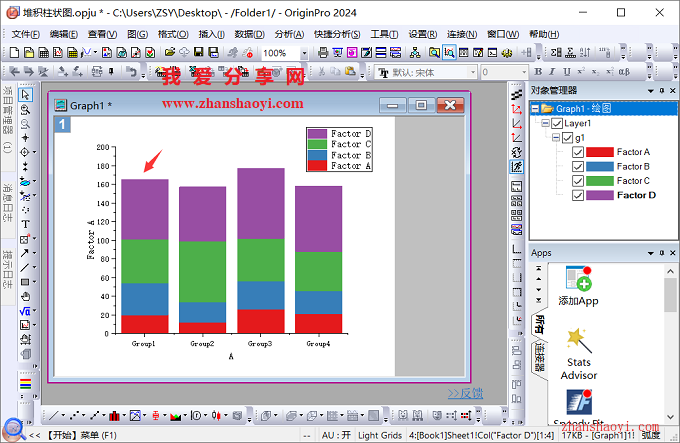Open the font name dropdown
680x443 pixels.
473,72
